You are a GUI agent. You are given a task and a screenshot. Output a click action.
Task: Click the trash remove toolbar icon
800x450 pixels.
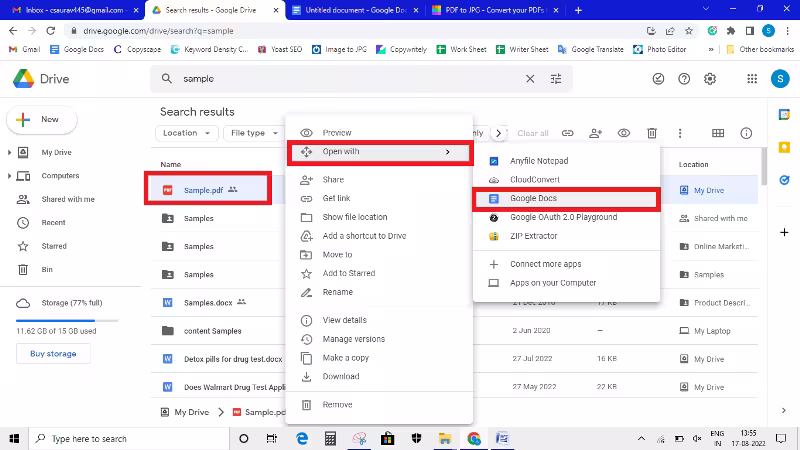click(x=652, y=133)
